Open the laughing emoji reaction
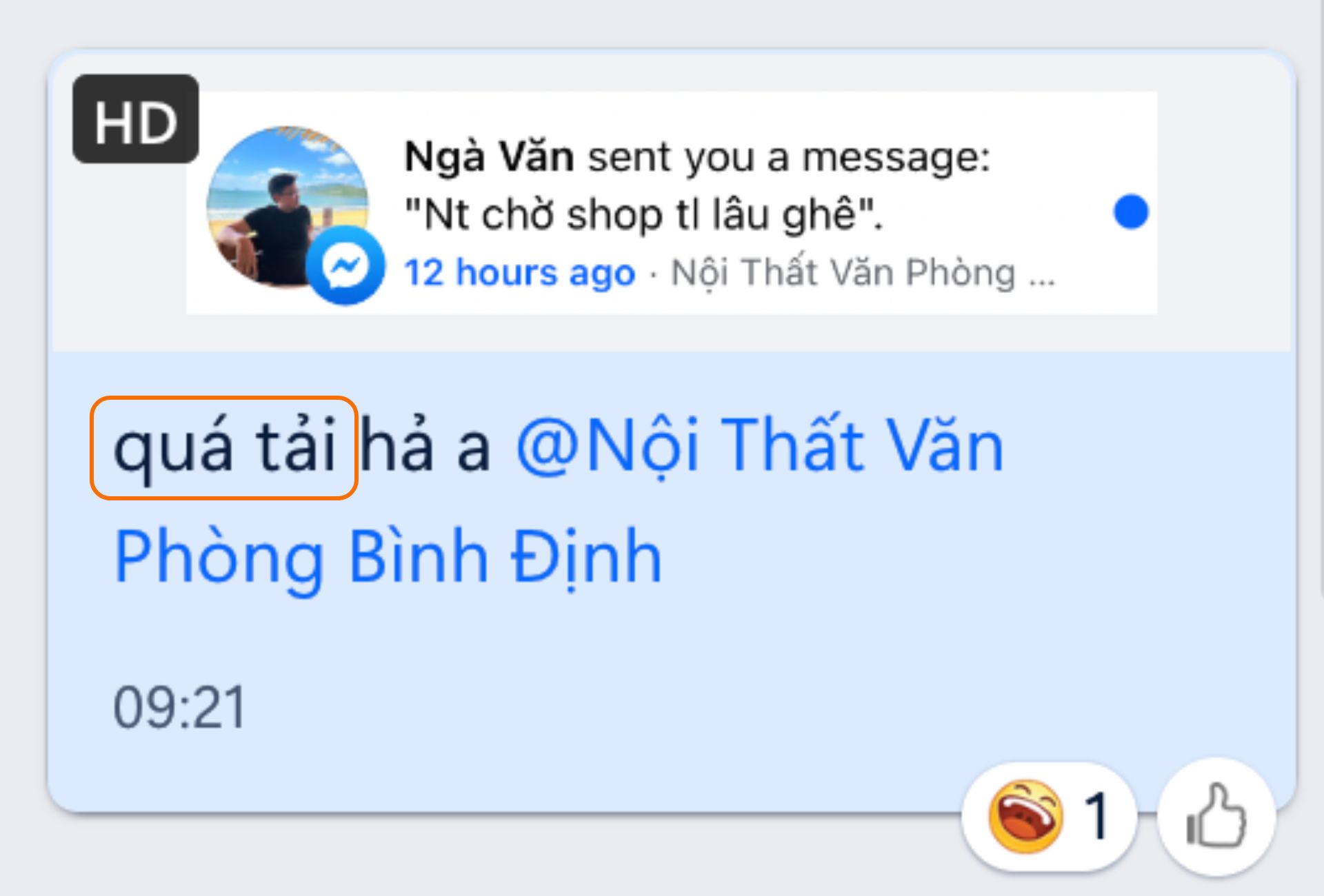Screen dimensions: 1324x896 pos(1025,817)
